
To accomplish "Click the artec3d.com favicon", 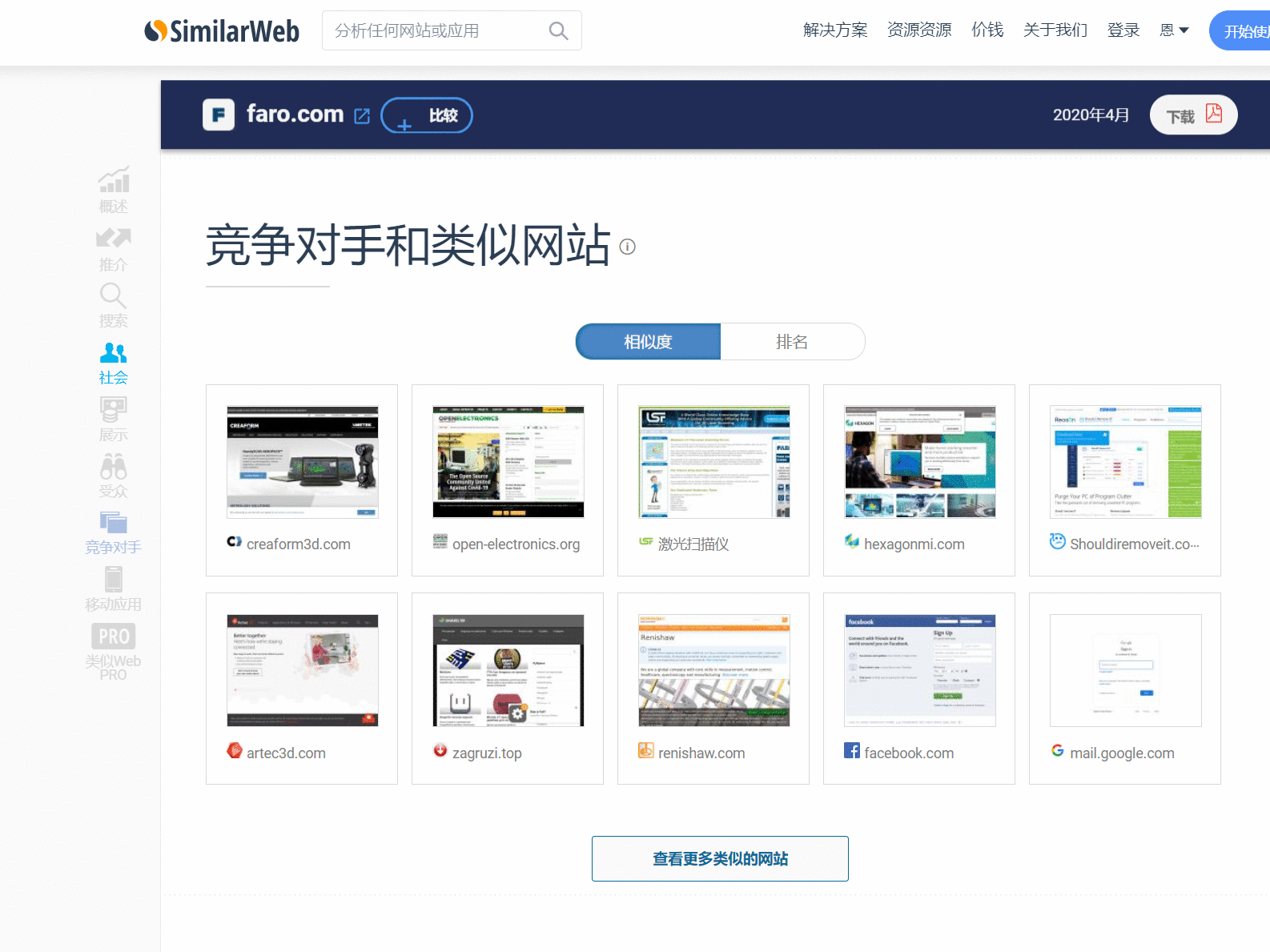I will pos(235,750).
